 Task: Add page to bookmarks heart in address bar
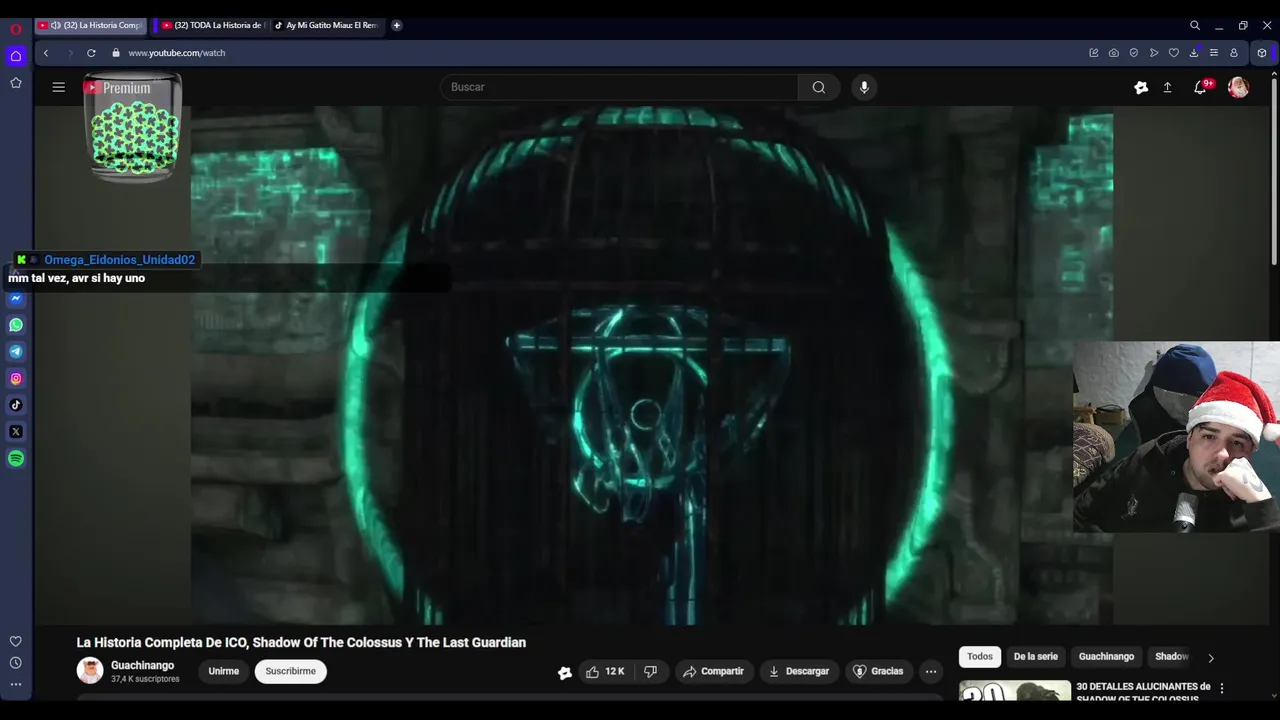(1174, 53)
